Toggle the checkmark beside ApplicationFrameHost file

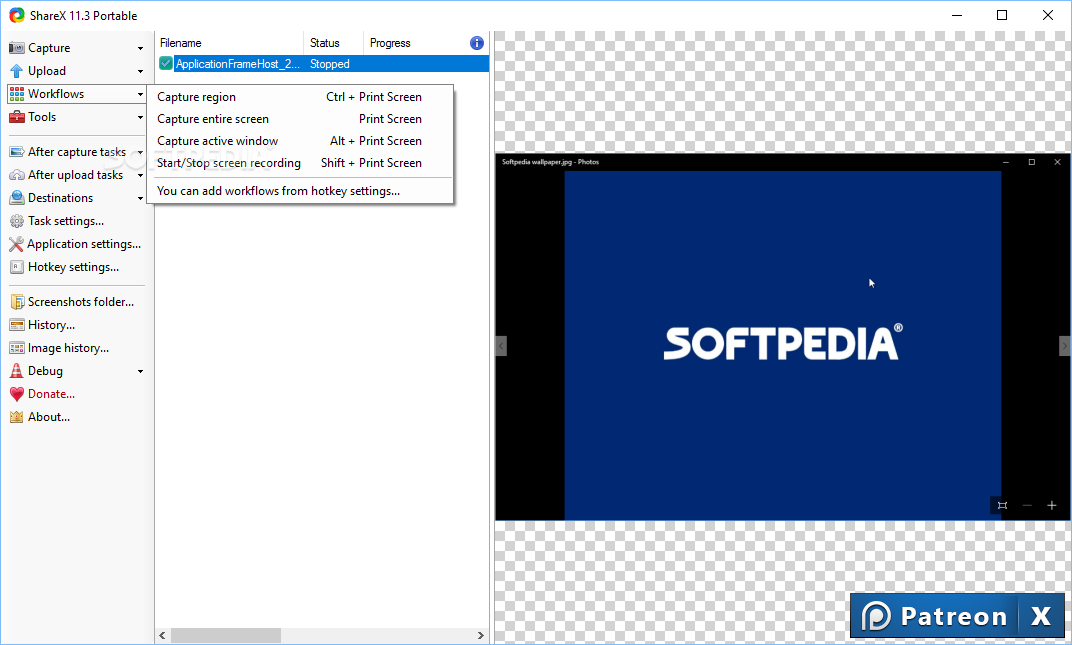pos(165,64)
